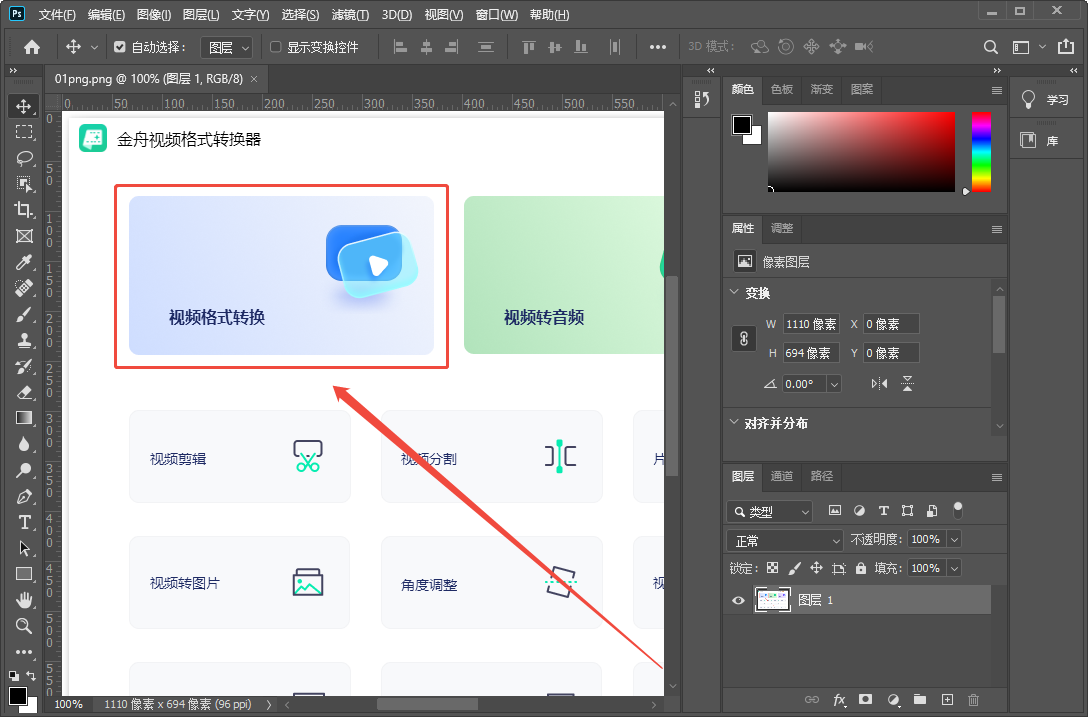Select the History Brush tool
1088x717 pixels.
(x=24, y=366)
